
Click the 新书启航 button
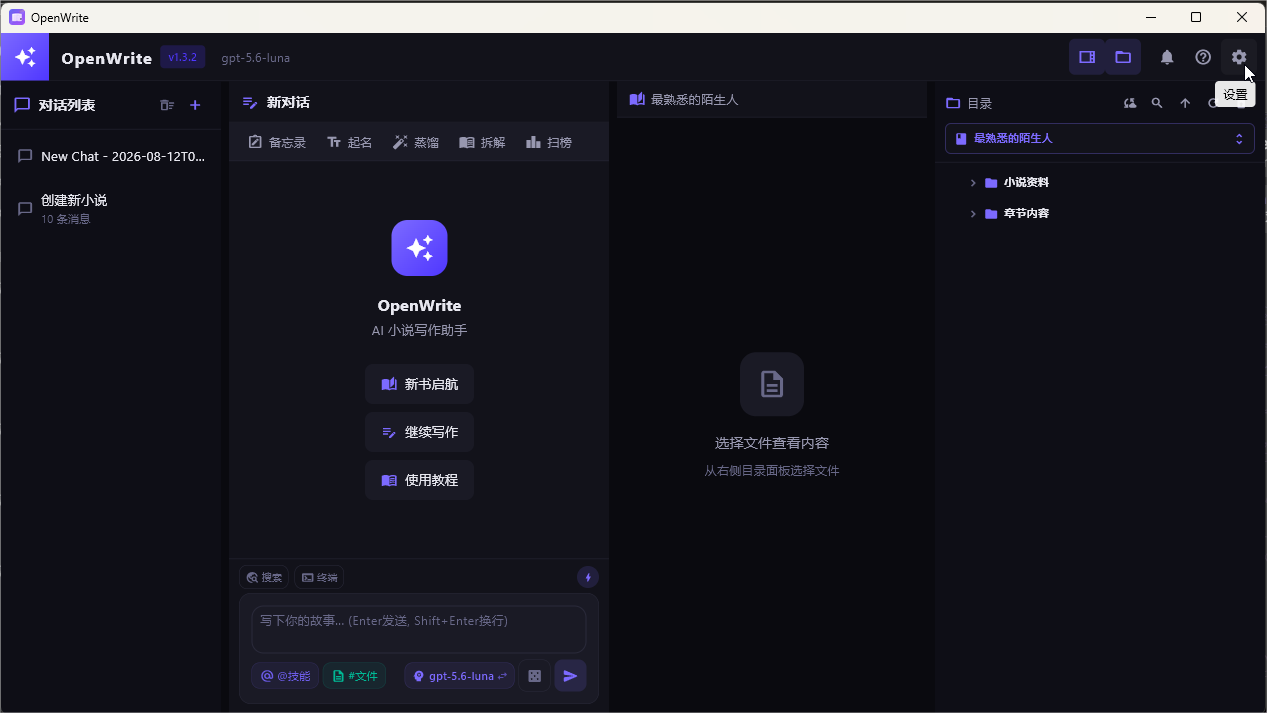point(419,384)
